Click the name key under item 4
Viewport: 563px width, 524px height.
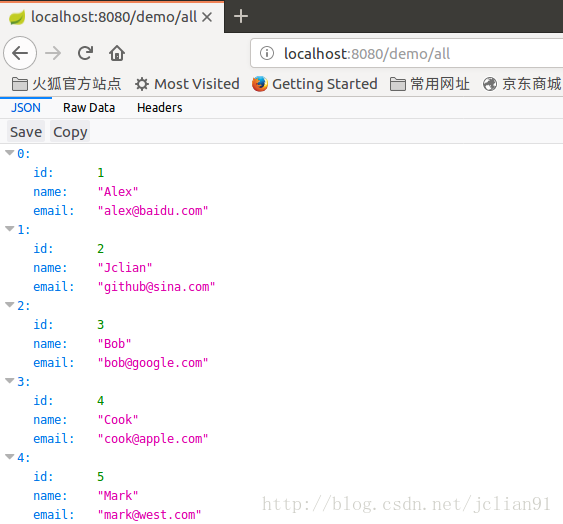pyautogui.click(x=50, y=496)
